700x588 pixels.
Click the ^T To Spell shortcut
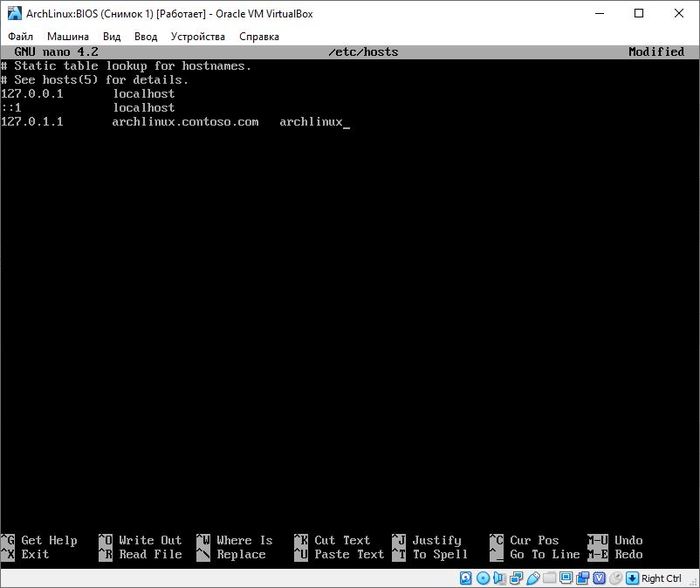pyautogui.click(x=430, y=554)
